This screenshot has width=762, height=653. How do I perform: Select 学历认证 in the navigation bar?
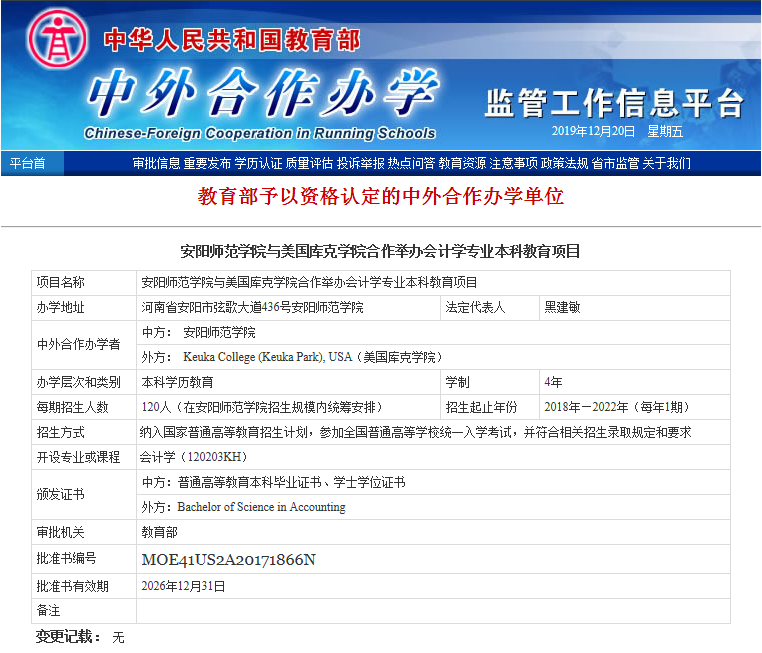coord(258,164)
